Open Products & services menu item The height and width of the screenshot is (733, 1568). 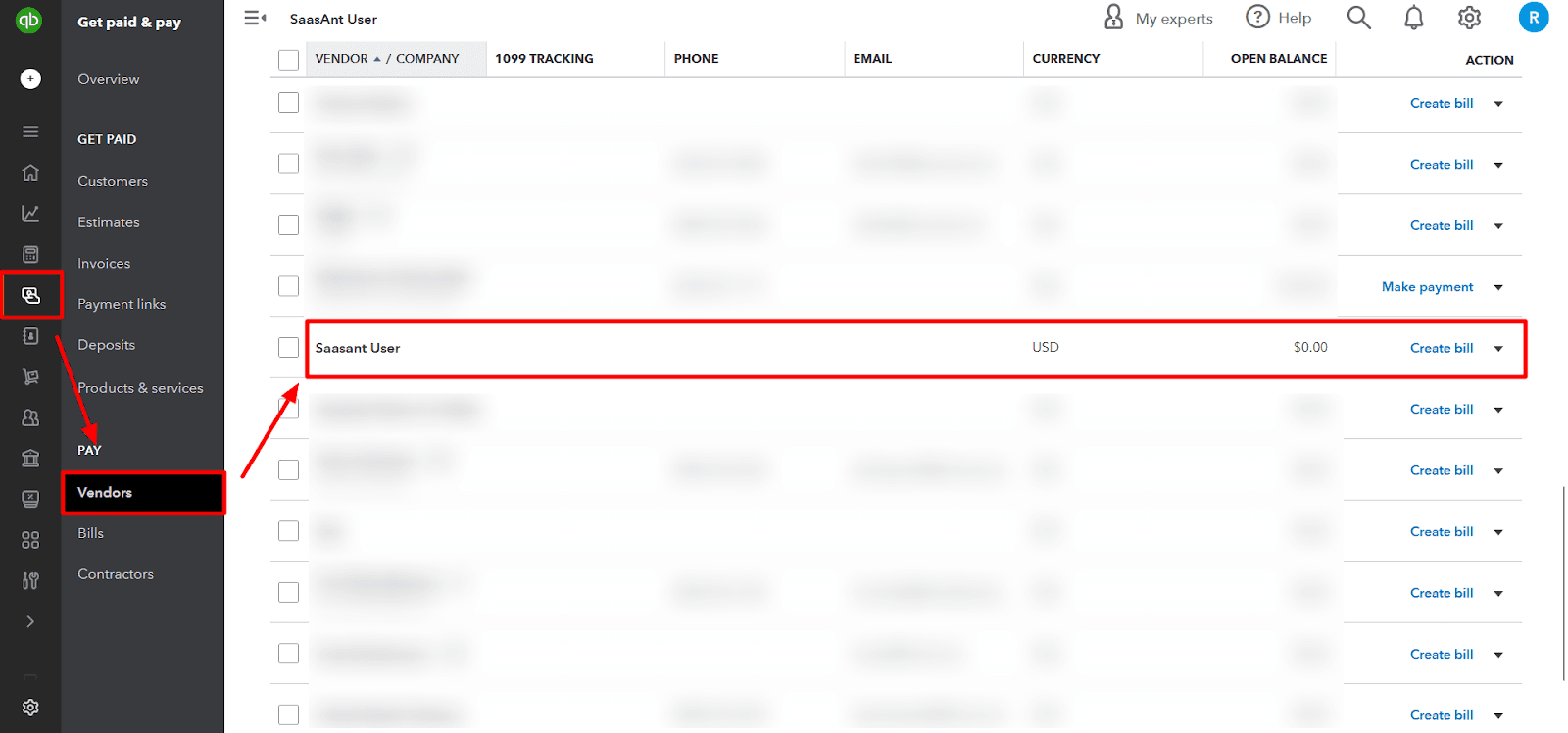point(140,388)
